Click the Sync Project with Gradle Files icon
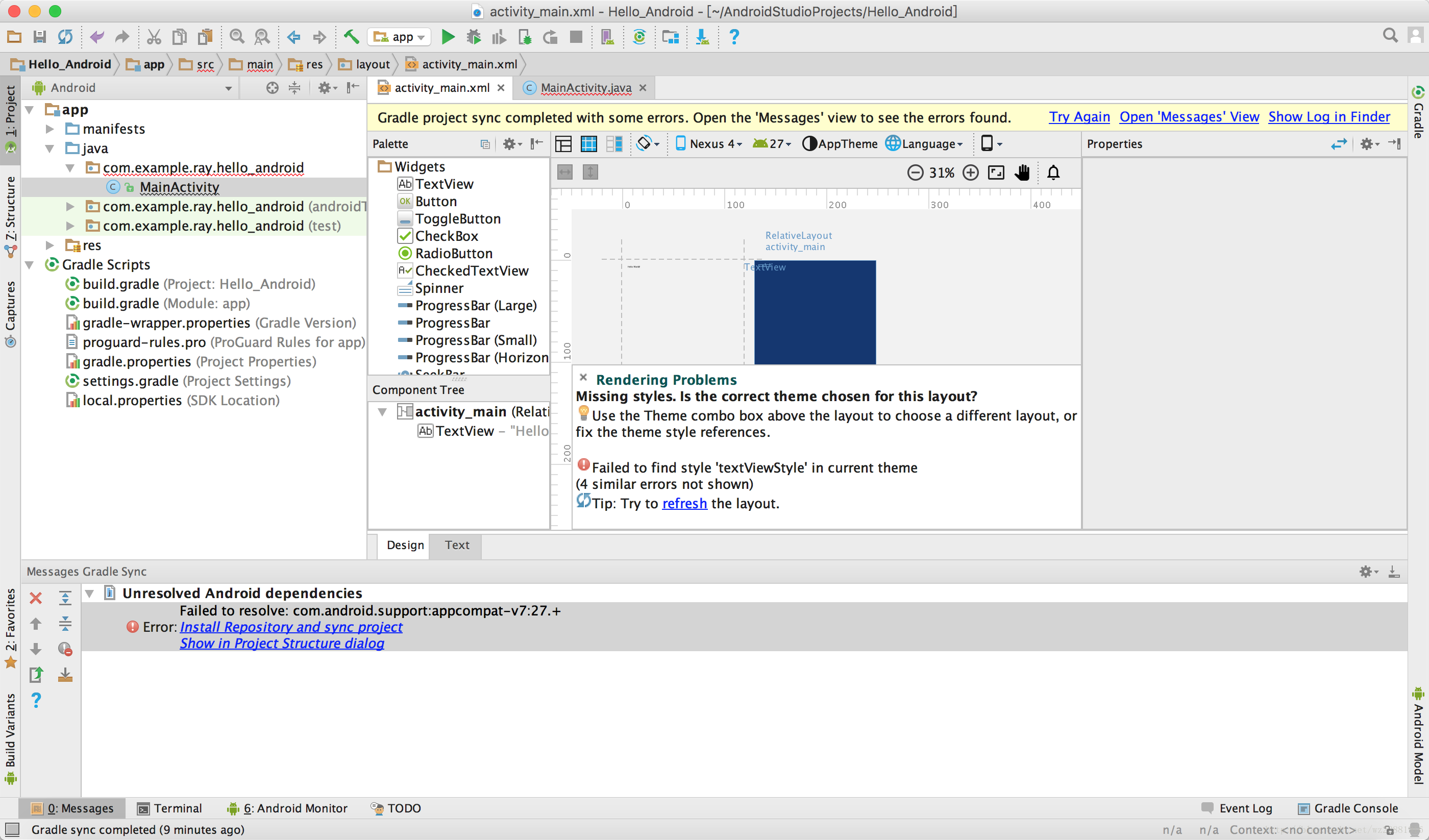The width and height of the screenshot is (1429, 840). [639, 37]
